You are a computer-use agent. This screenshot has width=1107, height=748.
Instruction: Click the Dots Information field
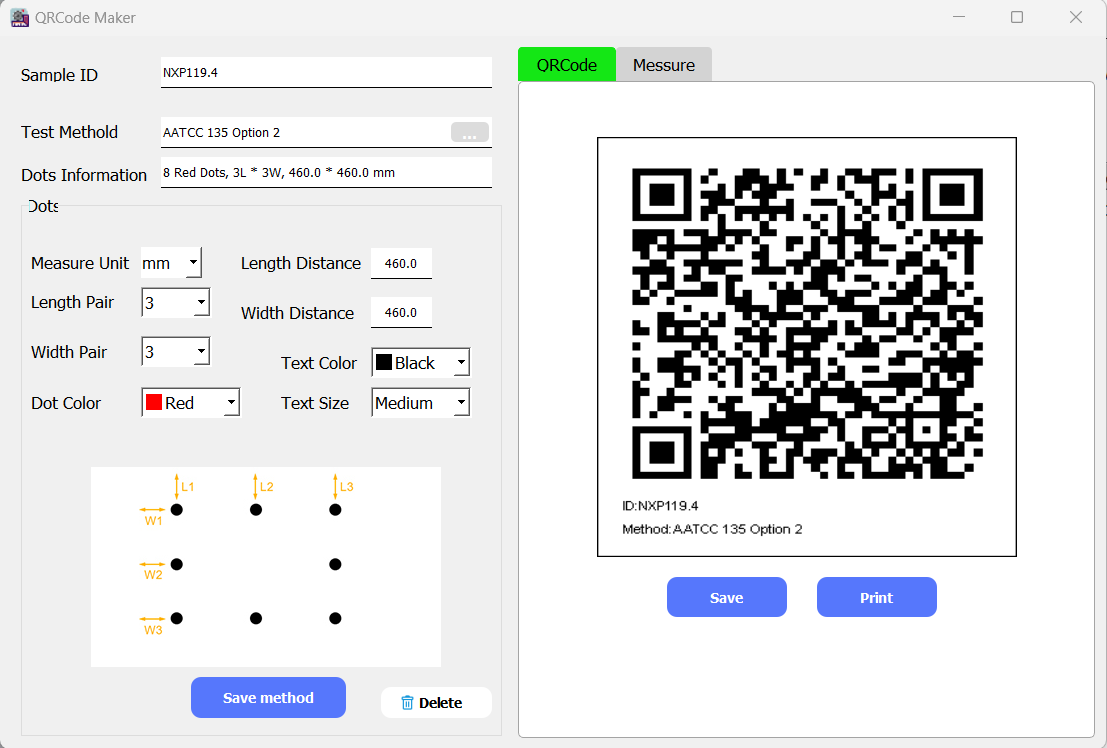pos(326,172)
